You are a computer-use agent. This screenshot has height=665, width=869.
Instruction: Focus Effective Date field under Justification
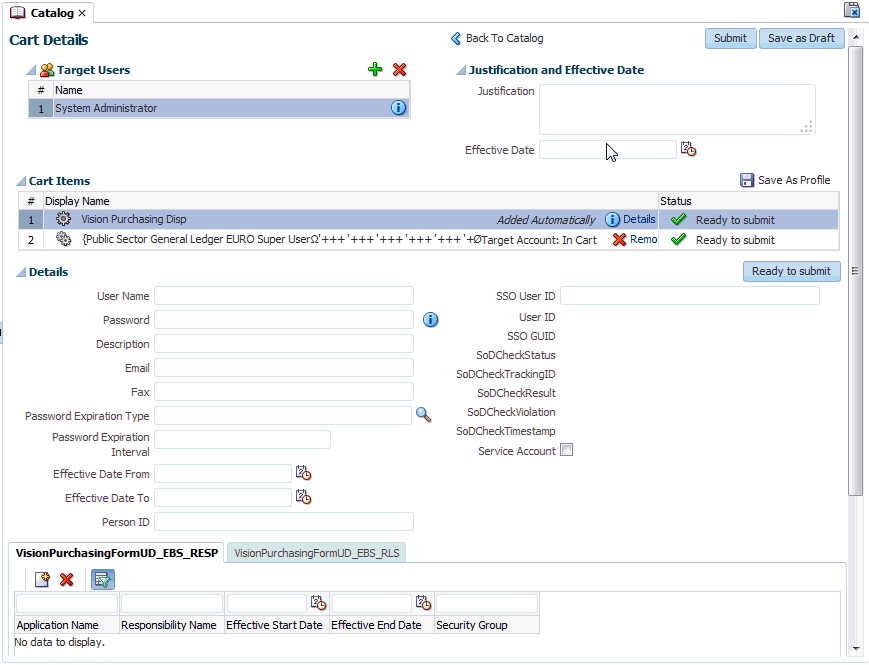(607, 150)
